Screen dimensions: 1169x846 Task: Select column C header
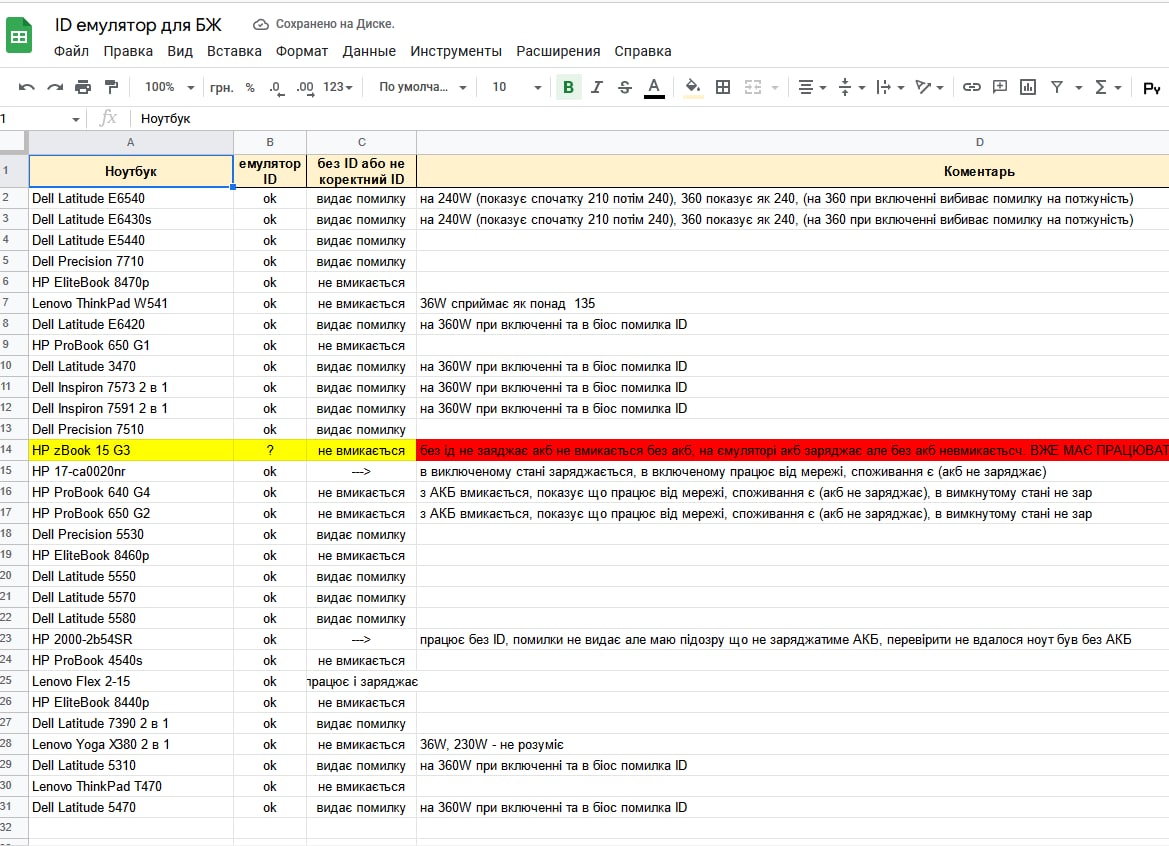pyautogui.click(x=362, y=142)
